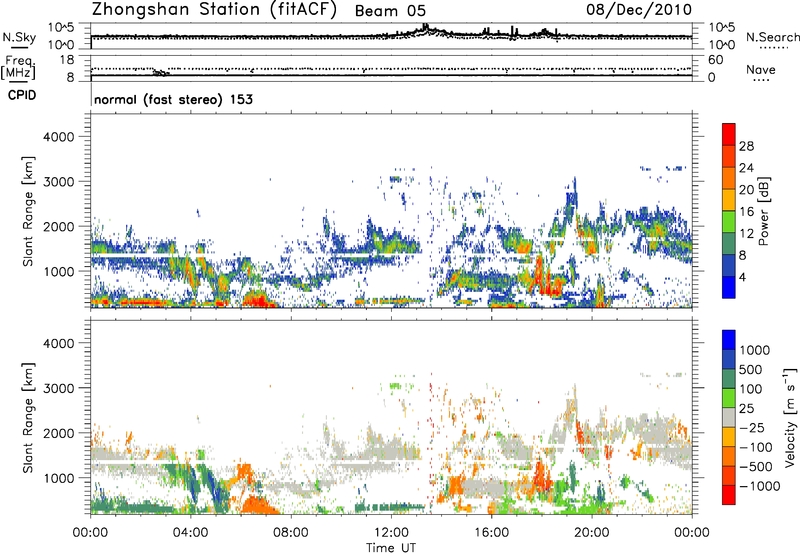Viewport: 800px width, 554px height.
Task: Click the 'N.Sky' legend label
Action: pos(19,37)
